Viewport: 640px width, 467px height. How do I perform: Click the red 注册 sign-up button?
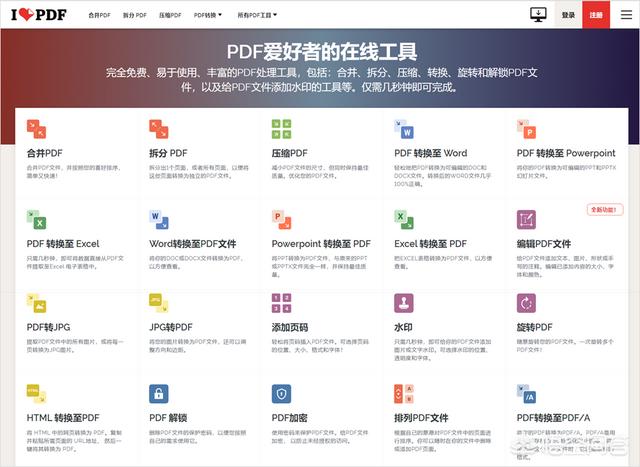[x=596, y=15]
